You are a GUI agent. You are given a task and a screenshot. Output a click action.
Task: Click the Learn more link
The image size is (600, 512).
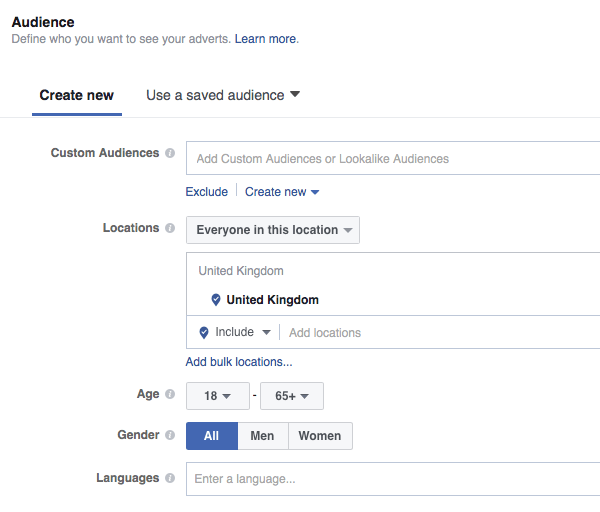tap(265, 39)
